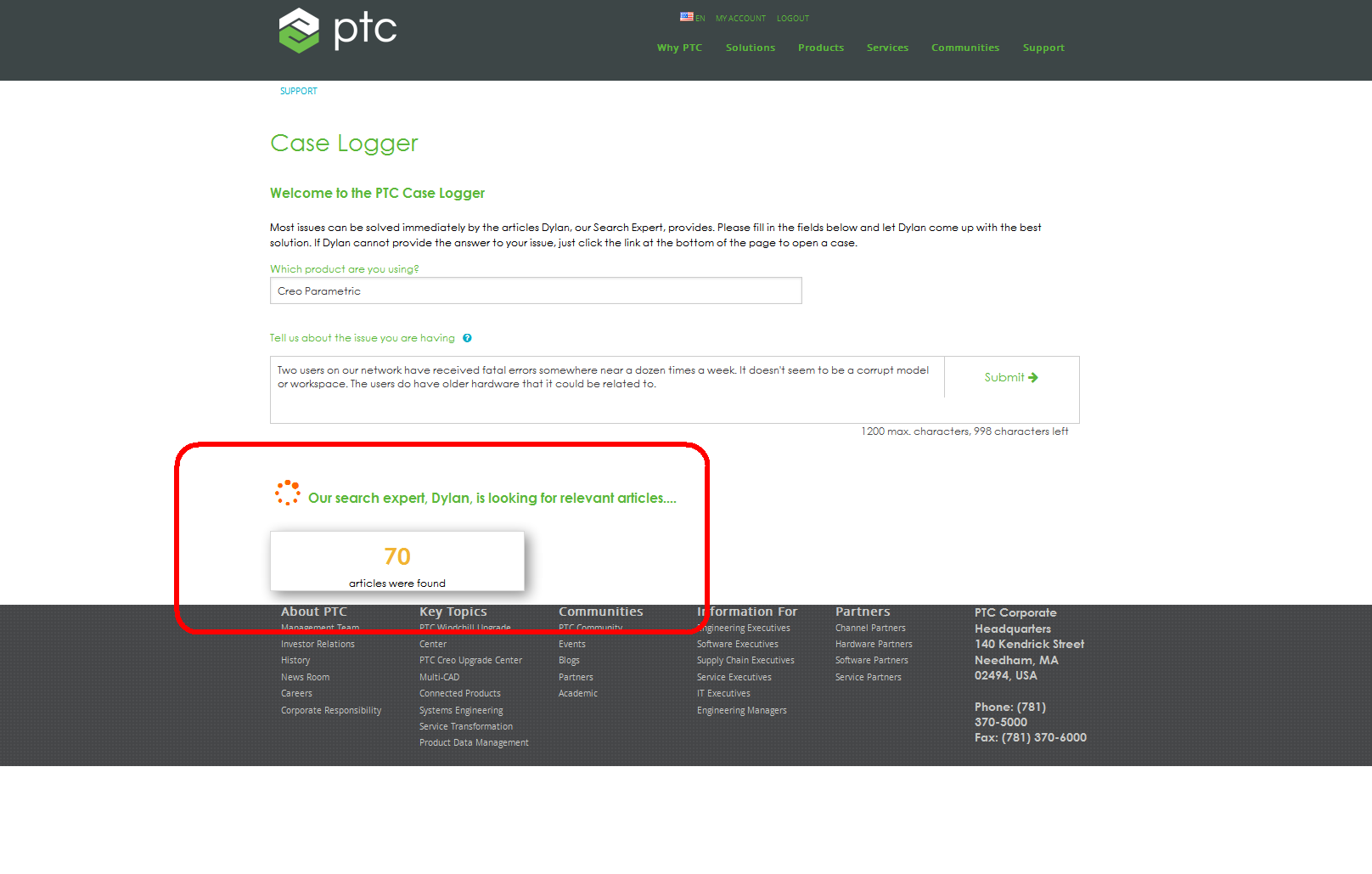Select the US flag language icon
The image size is (1372, 874).
click(x=686, y=17)
